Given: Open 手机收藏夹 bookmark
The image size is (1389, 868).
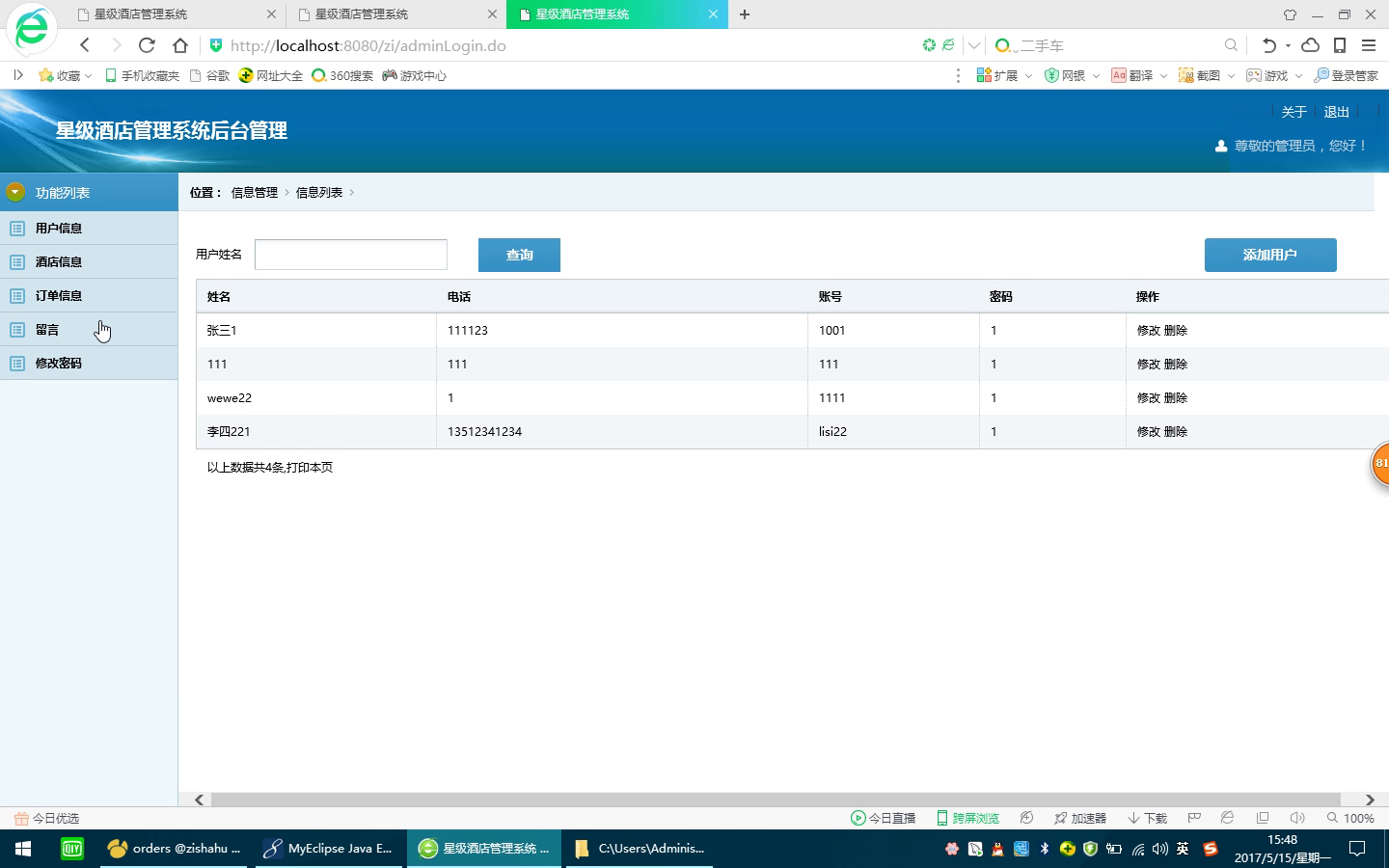Looking at the screenshot, I should 142,75.
